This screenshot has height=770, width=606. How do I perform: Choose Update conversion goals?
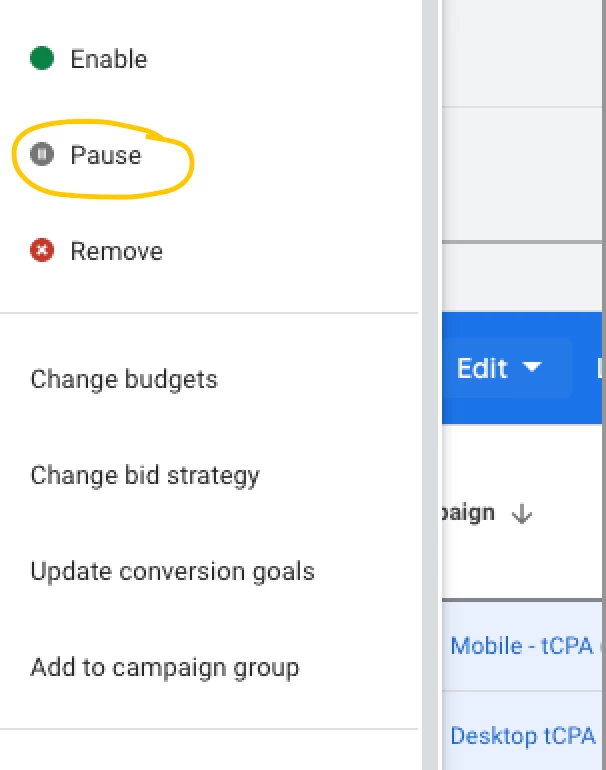[x=172, y=571]
